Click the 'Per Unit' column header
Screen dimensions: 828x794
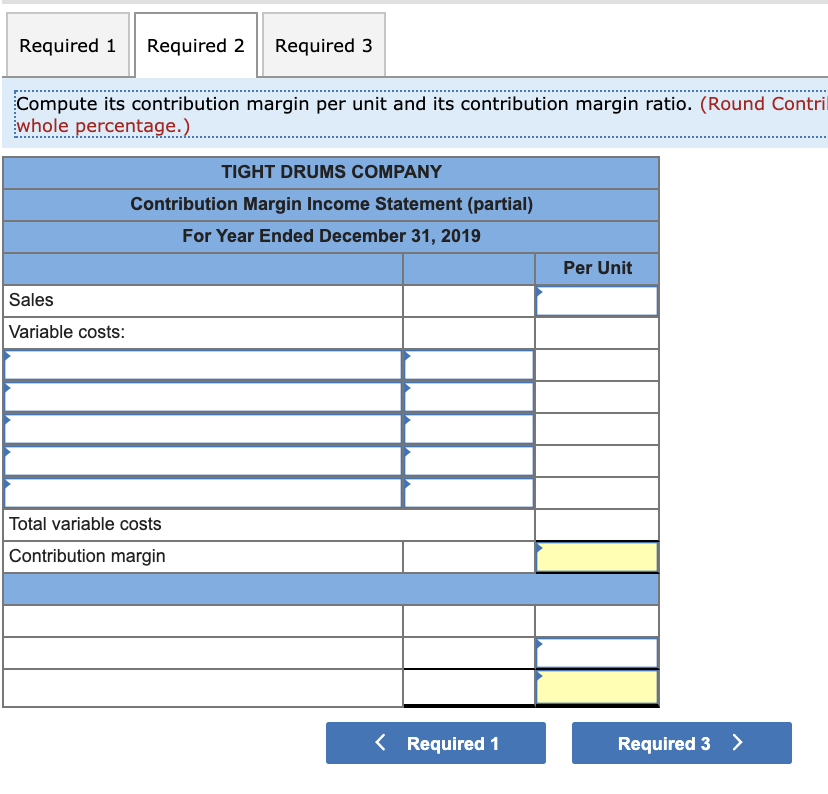coord(597,268)
